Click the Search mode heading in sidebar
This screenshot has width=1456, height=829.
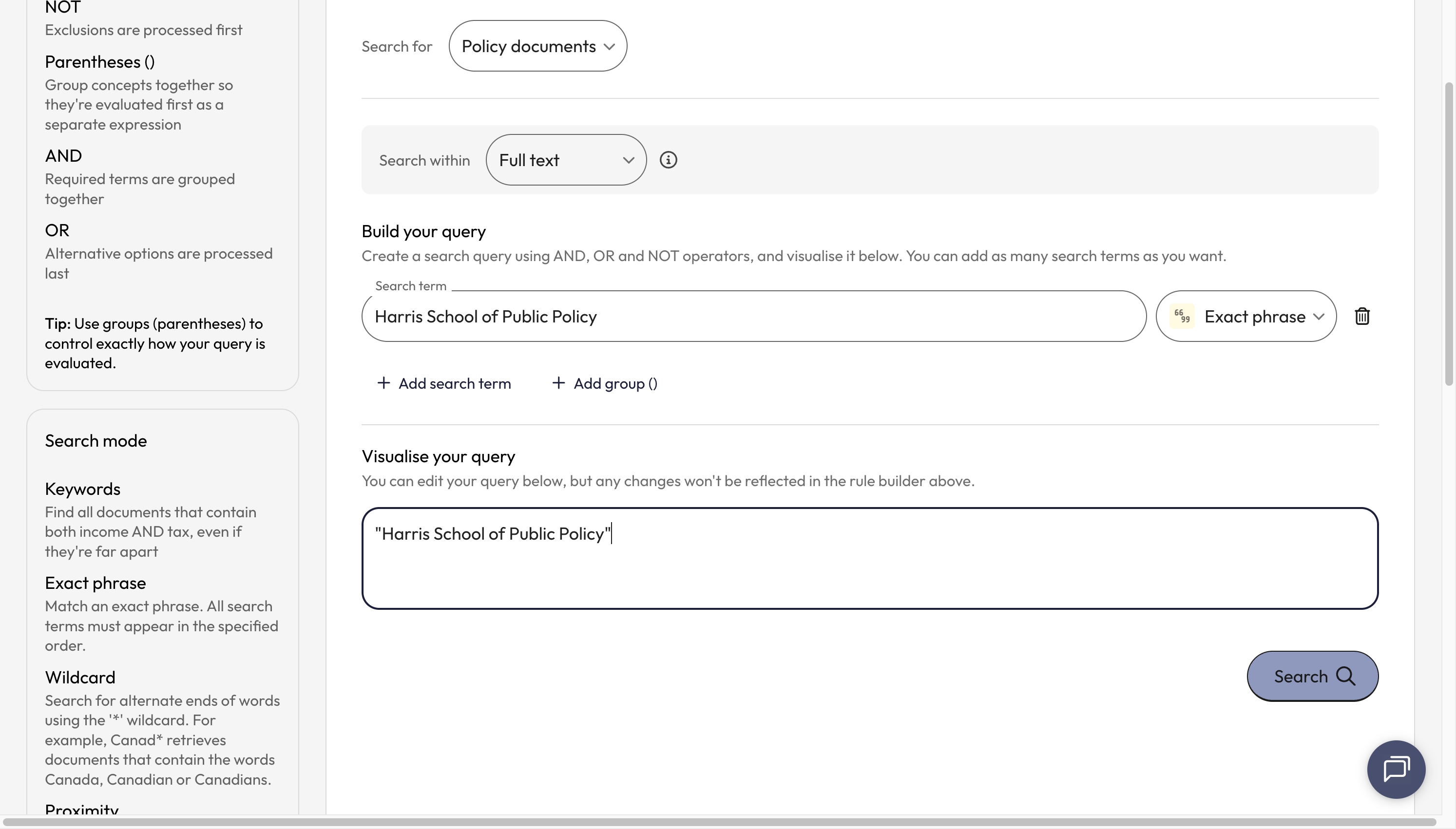pos(96,441)
